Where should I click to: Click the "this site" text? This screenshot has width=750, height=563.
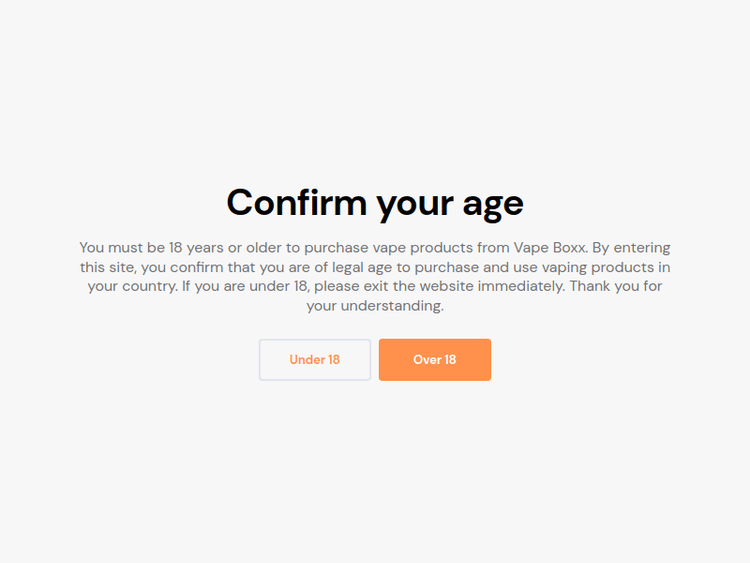click(107, 267)
